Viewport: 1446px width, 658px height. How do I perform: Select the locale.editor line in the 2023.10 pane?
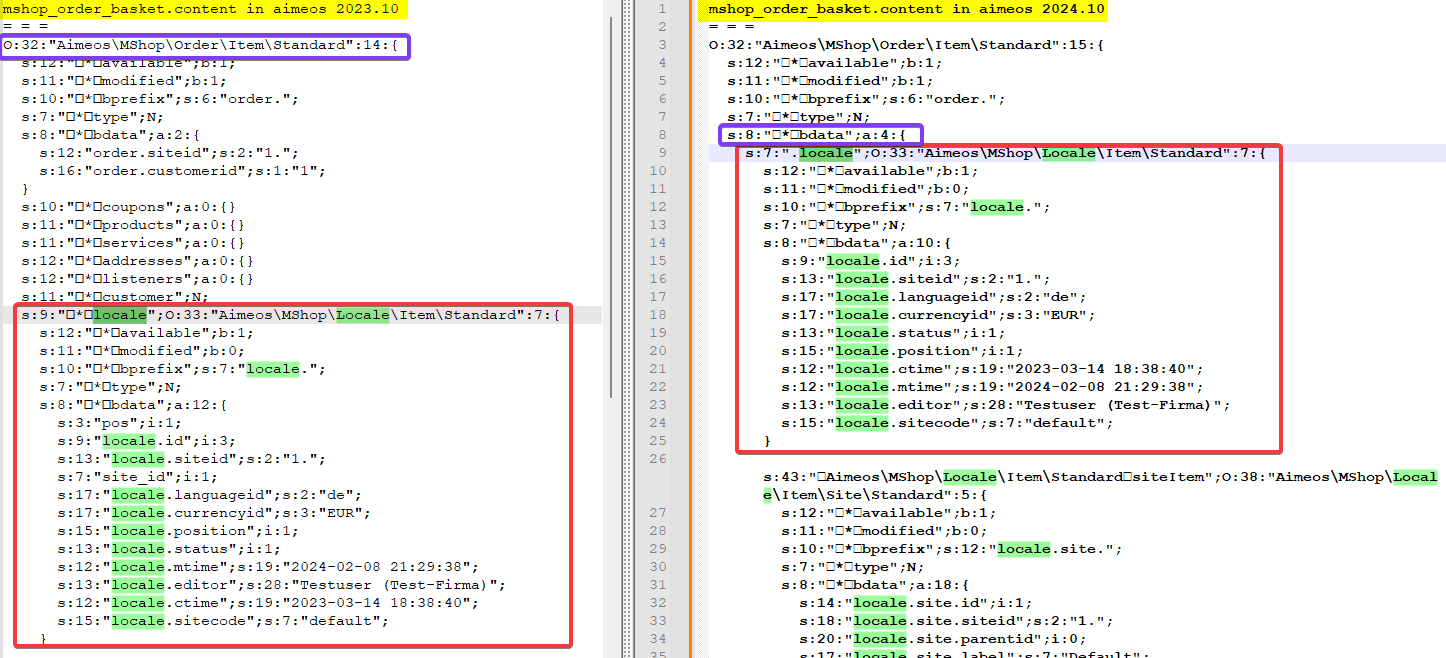pos(282,585)
